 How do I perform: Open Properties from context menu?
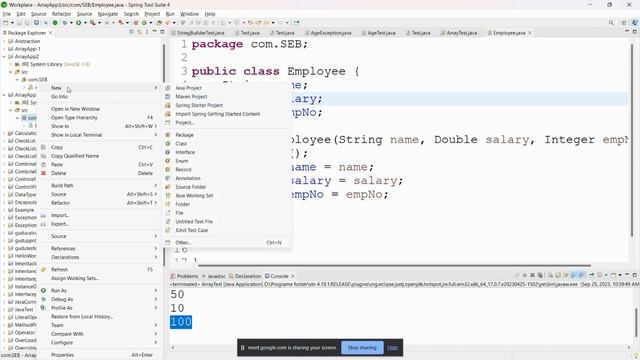coord(62,355)
